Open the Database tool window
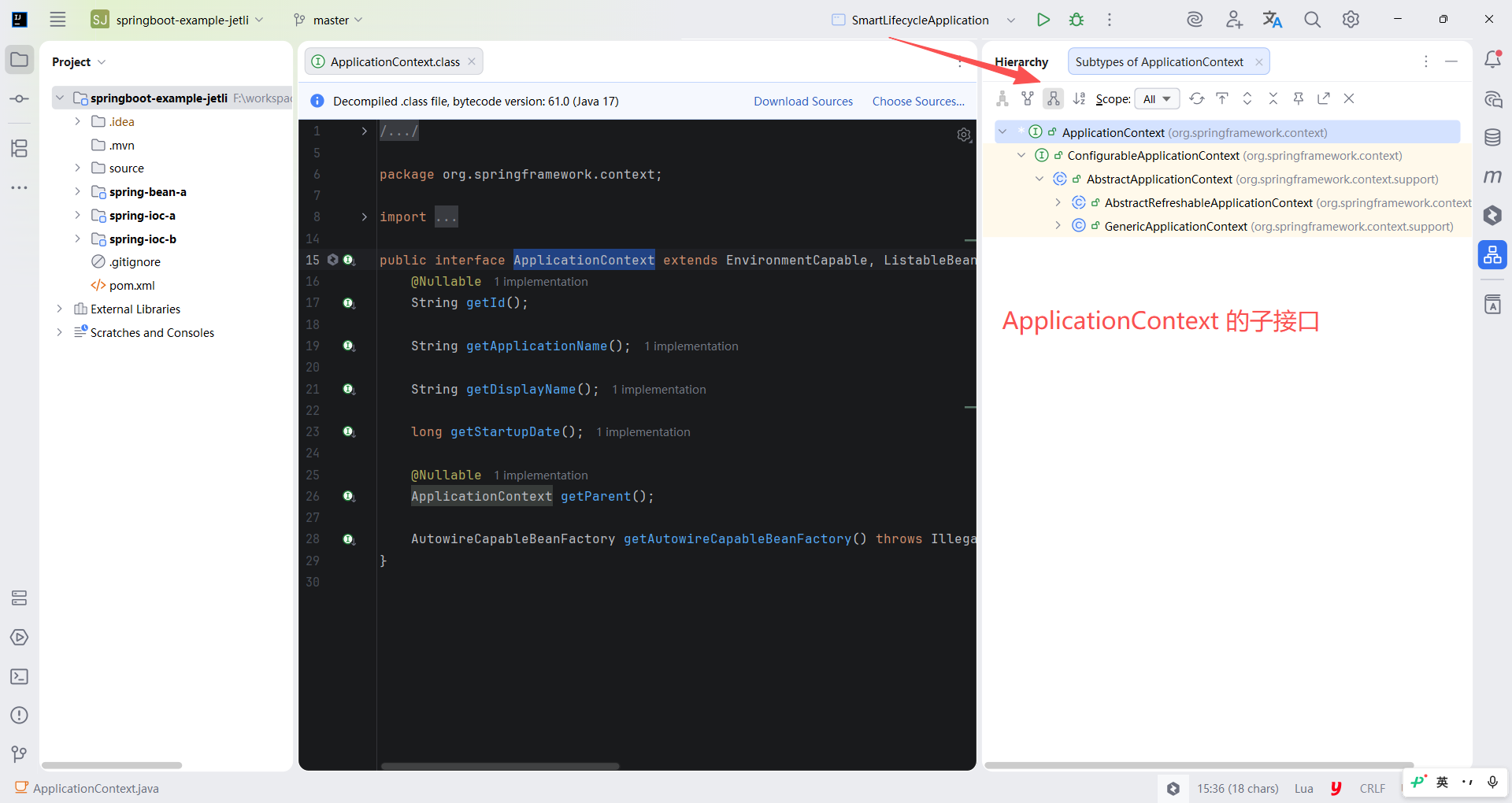The image size is (1512, 803). coord(1492,138)
